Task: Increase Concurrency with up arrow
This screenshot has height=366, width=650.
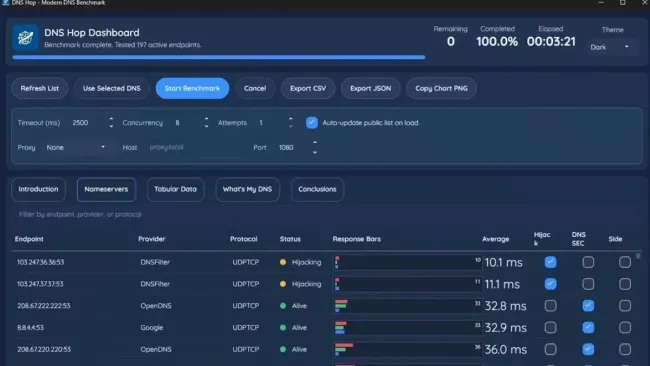Action: 206,119
